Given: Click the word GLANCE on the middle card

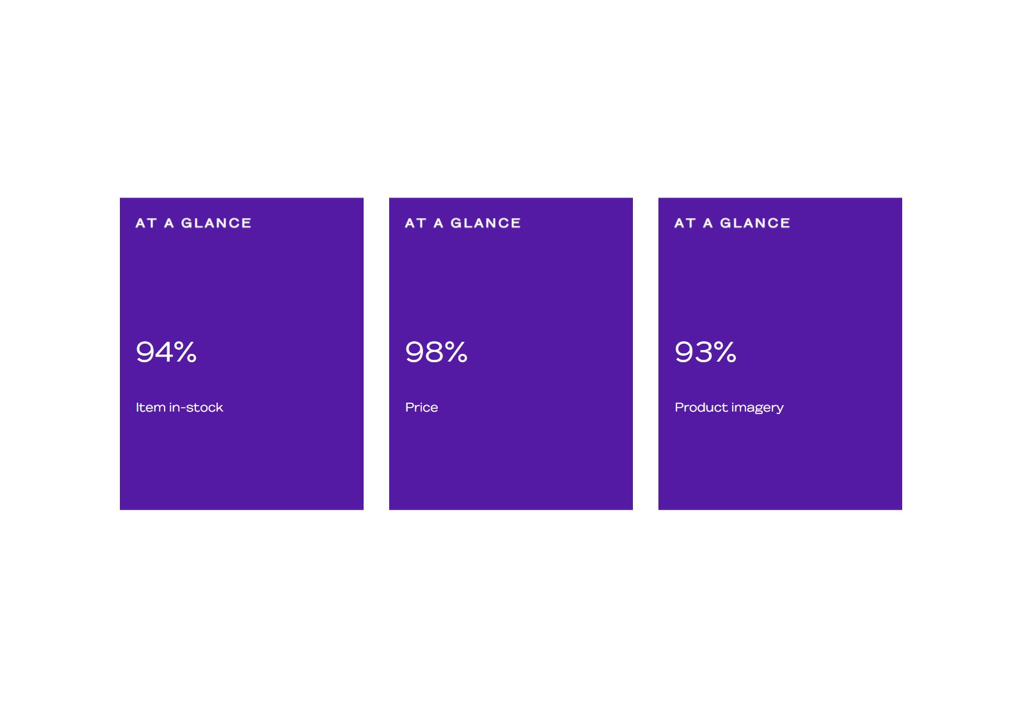Looking at the screenshot, I should coord(486,223).
